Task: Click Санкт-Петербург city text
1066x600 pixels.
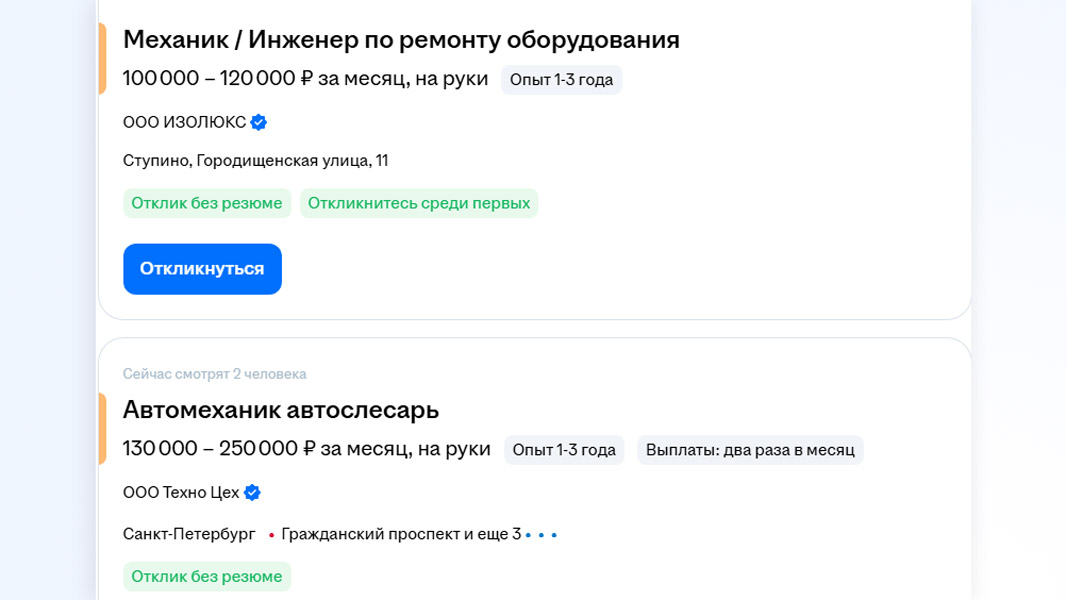Action: 189,534
